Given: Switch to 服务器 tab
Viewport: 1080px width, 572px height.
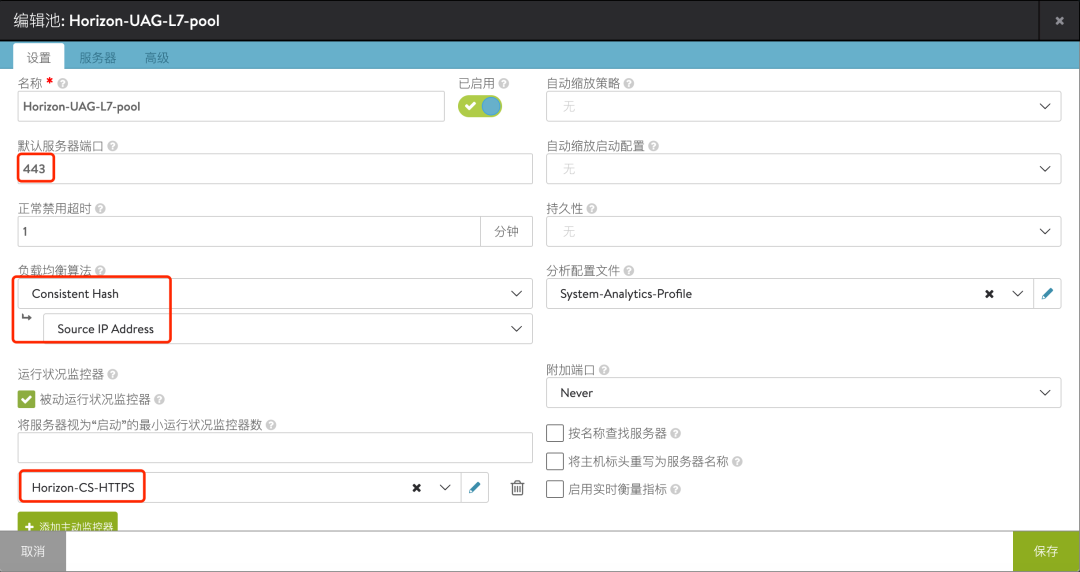Looking at the screenshot, I should point(98,58).
